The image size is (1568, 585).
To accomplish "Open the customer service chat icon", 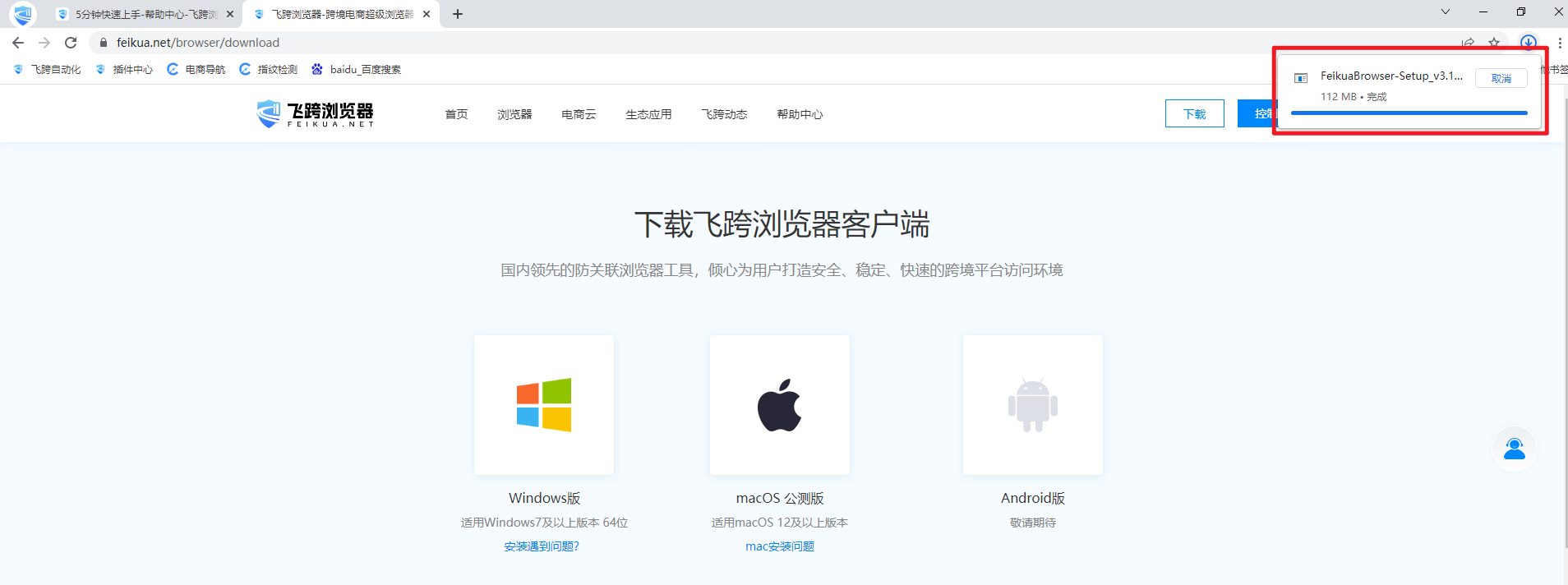I will point(1514,449).
